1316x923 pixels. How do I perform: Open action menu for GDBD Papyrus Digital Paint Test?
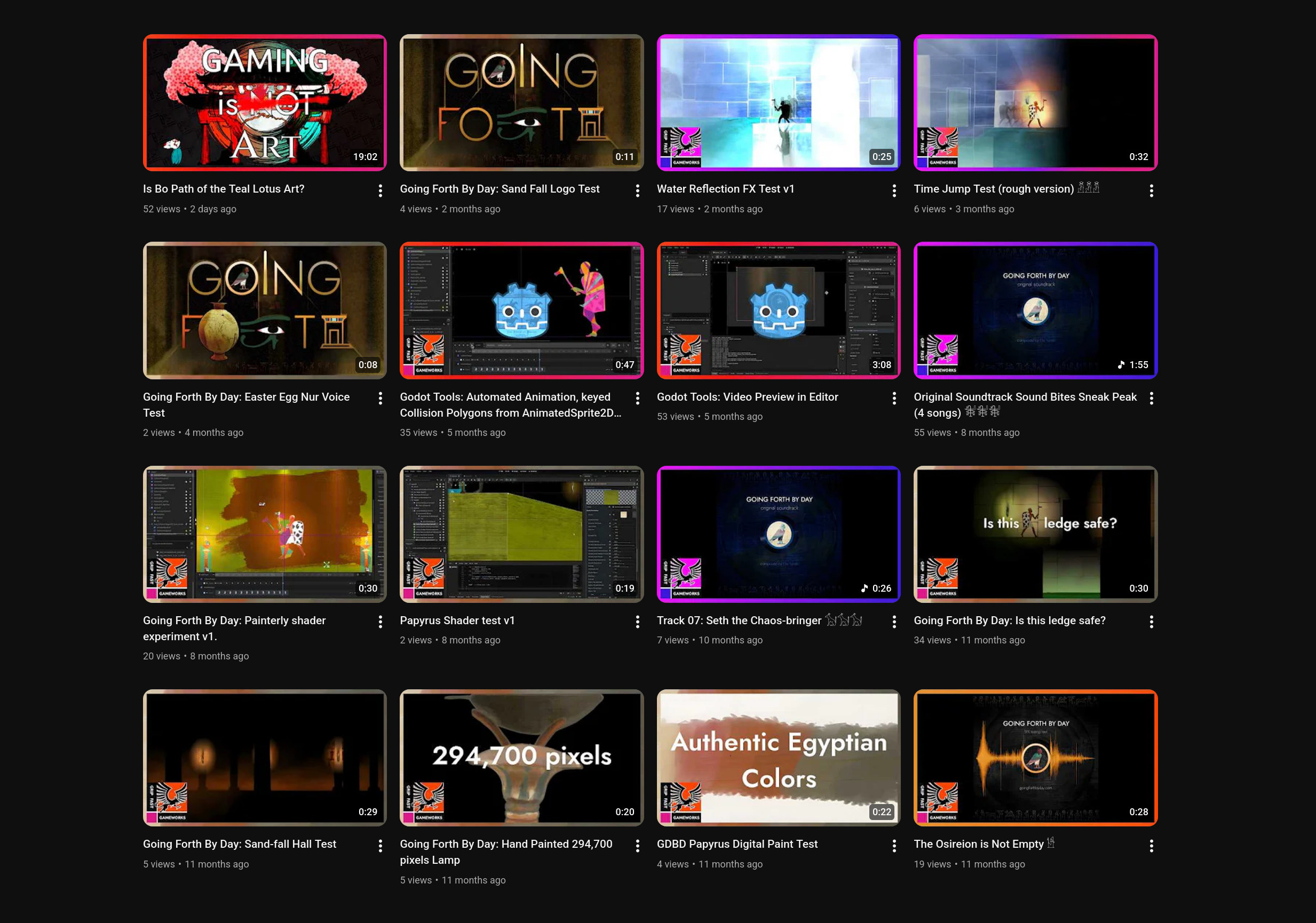894,846
